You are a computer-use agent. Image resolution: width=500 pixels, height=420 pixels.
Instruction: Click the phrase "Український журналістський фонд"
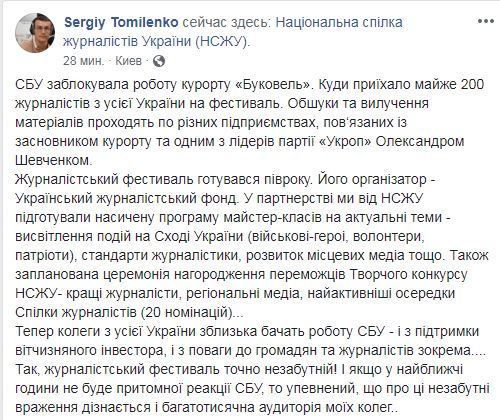pos(126,198)
